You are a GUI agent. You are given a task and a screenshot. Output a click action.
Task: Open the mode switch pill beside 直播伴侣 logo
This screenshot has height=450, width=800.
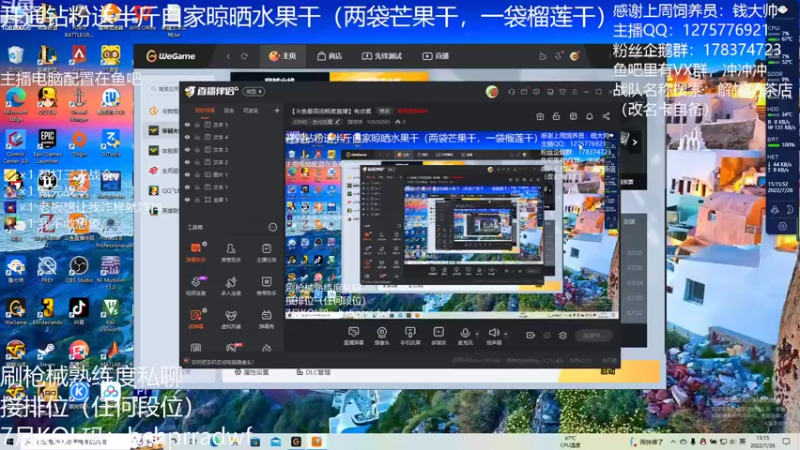point(254,91)
